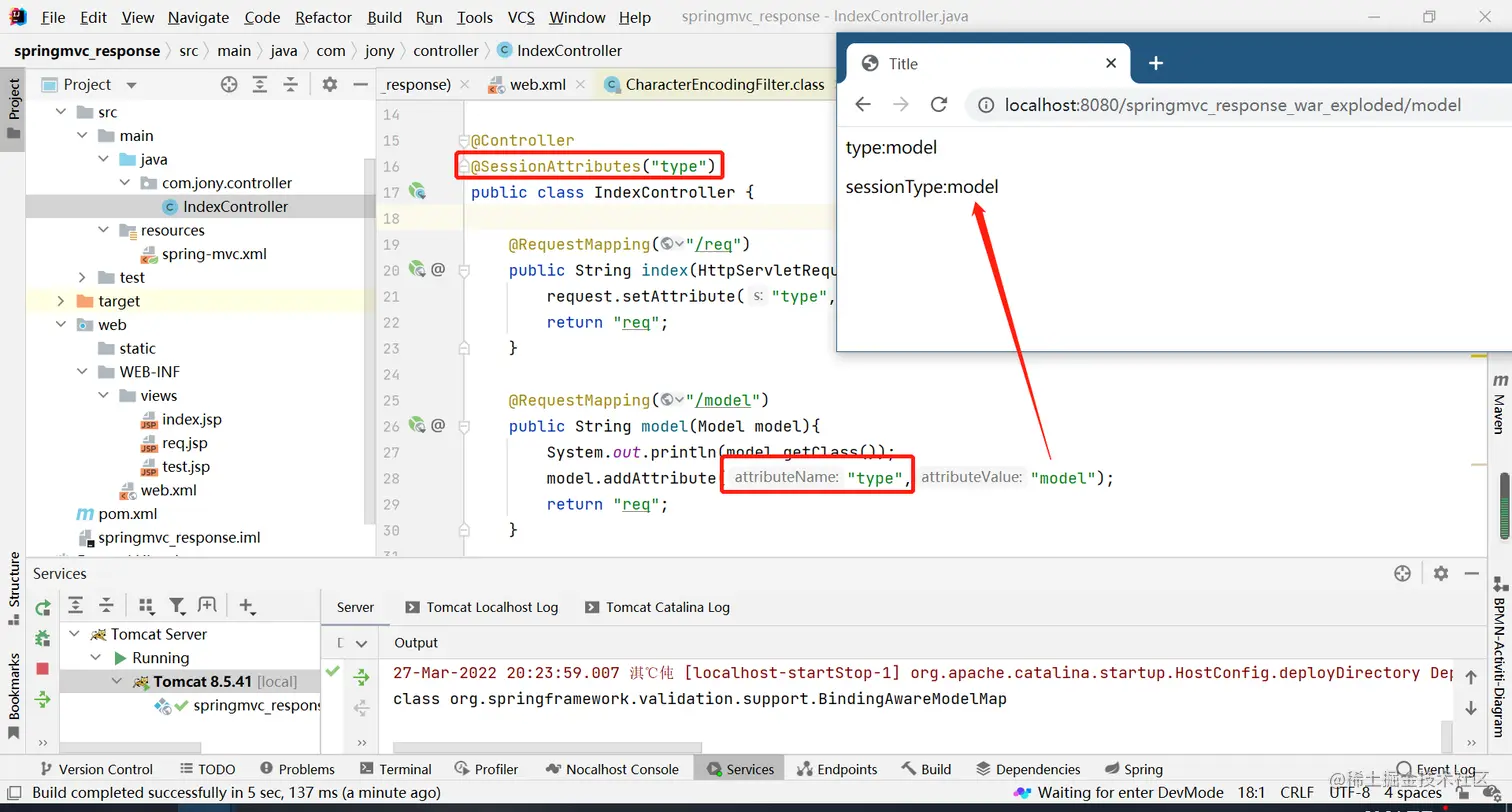The image size is (1512, 812).
Task: Toggle the Project tool window stripe button
Action: (14, 108)
